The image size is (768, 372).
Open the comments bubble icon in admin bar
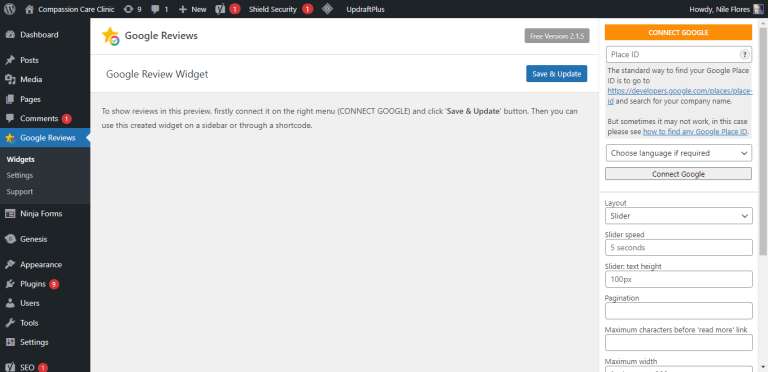click(x=155, y=9)
